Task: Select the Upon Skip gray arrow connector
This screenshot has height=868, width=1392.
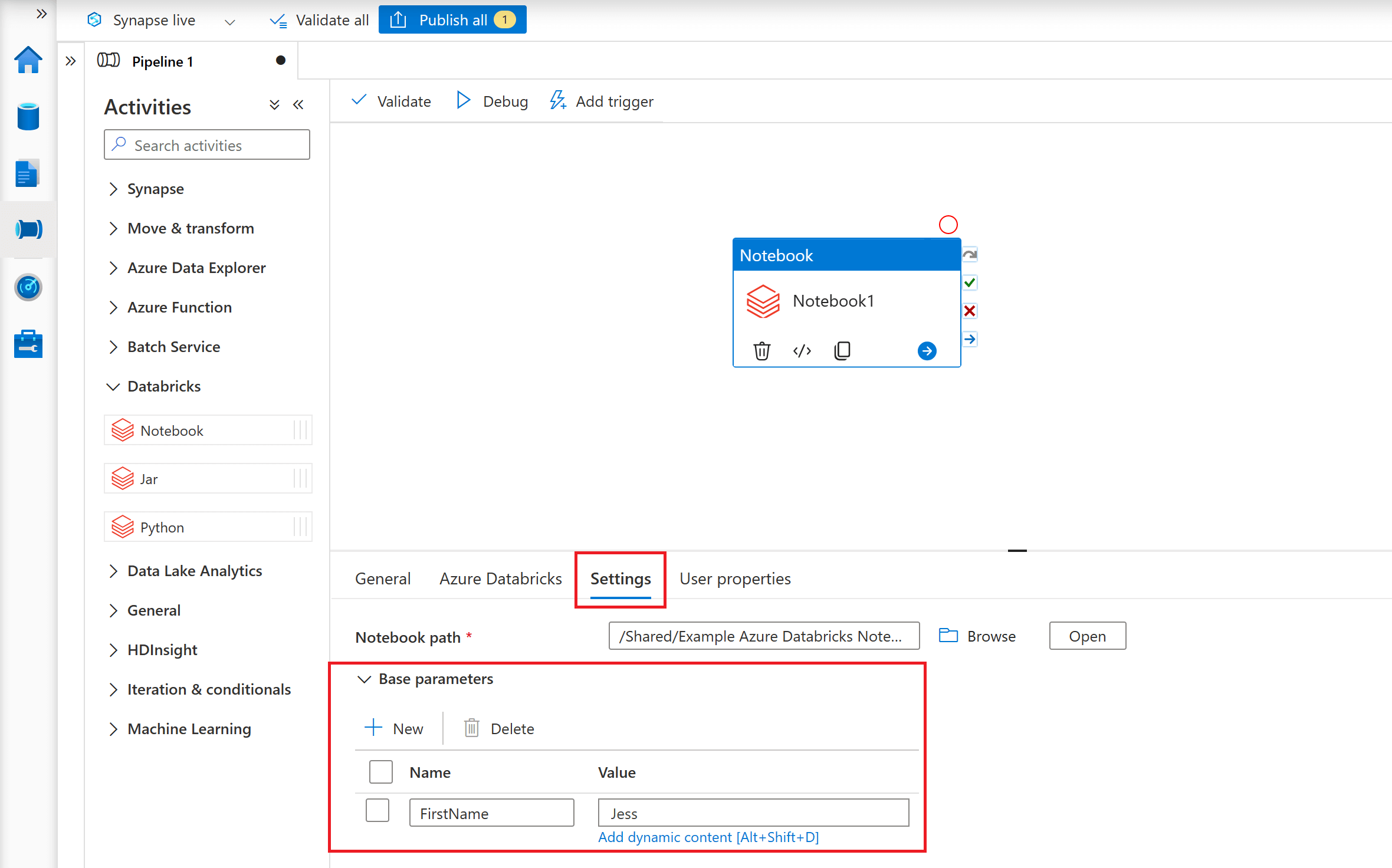Action: pos(970,254)
